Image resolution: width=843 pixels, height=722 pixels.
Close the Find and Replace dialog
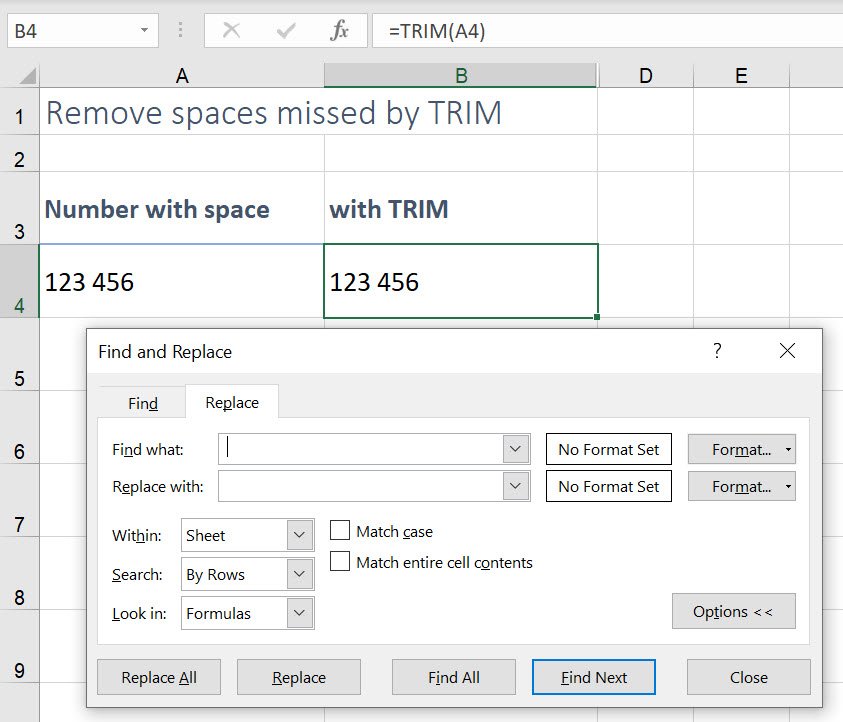787,351
